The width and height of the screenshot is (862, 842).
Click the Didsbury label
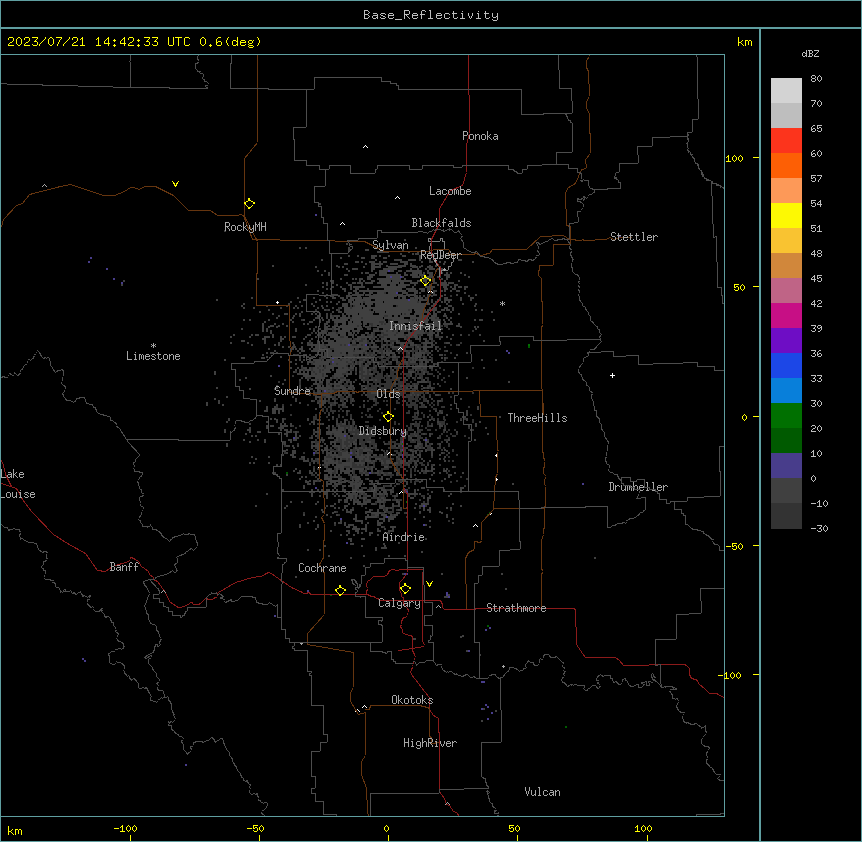383,431
